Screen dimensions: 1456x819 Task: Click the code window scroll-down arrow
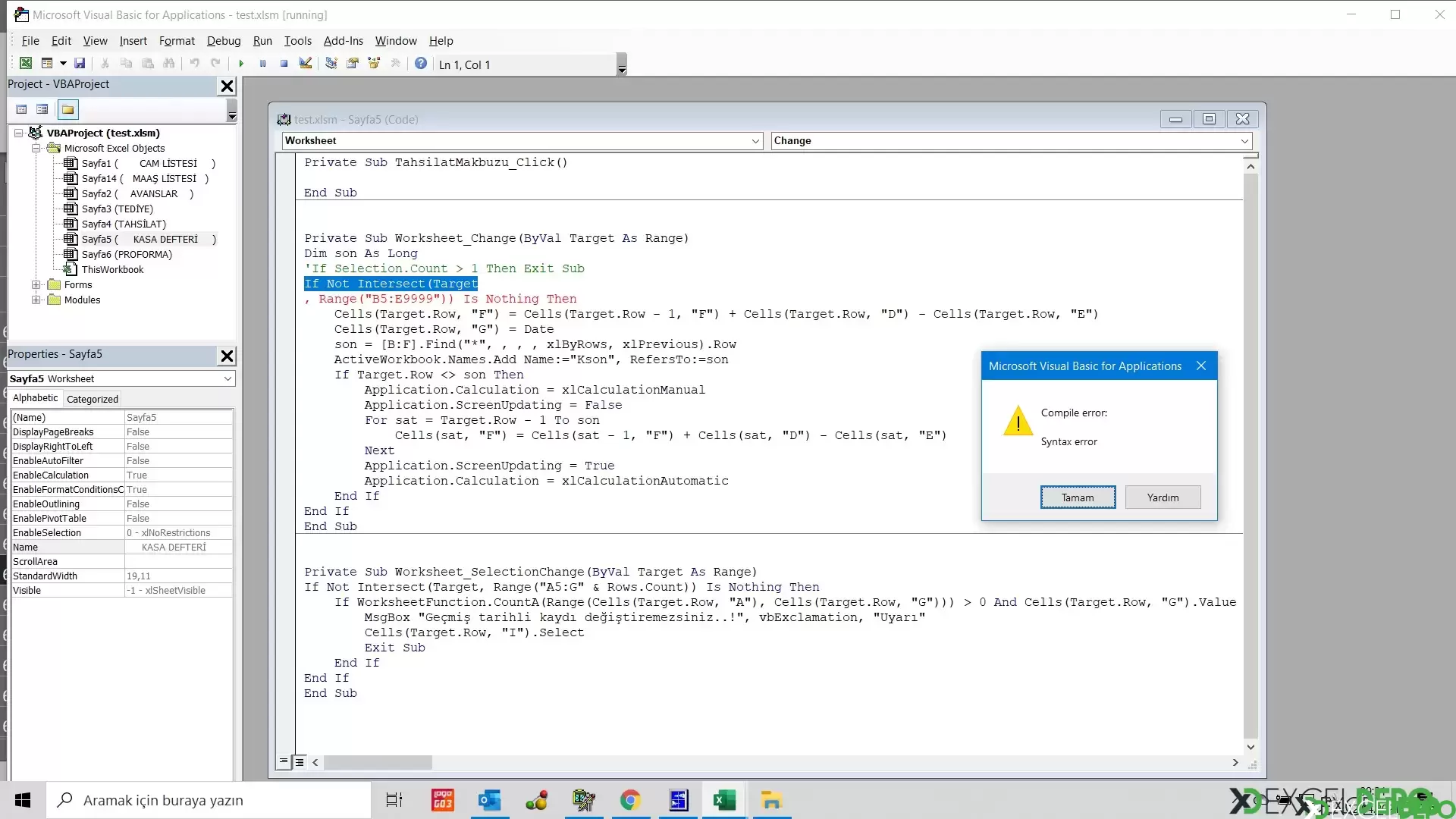coord(1250,747)
